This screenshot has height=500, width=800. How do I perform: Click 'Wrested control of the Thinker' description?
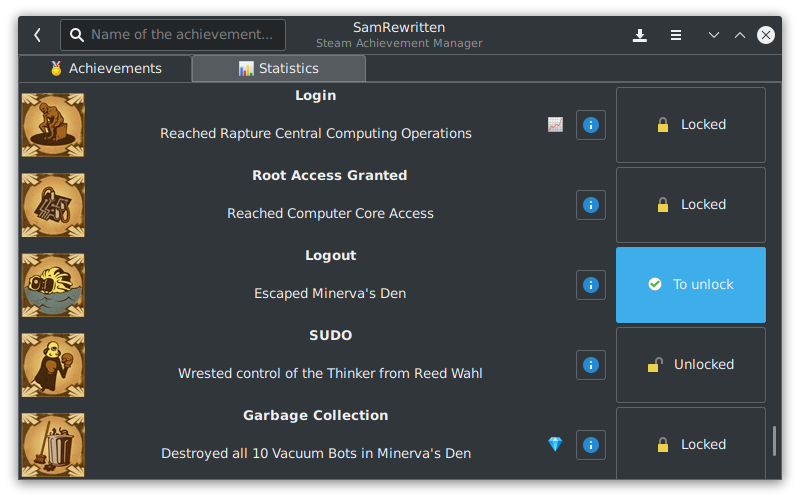tap(330, 374)
